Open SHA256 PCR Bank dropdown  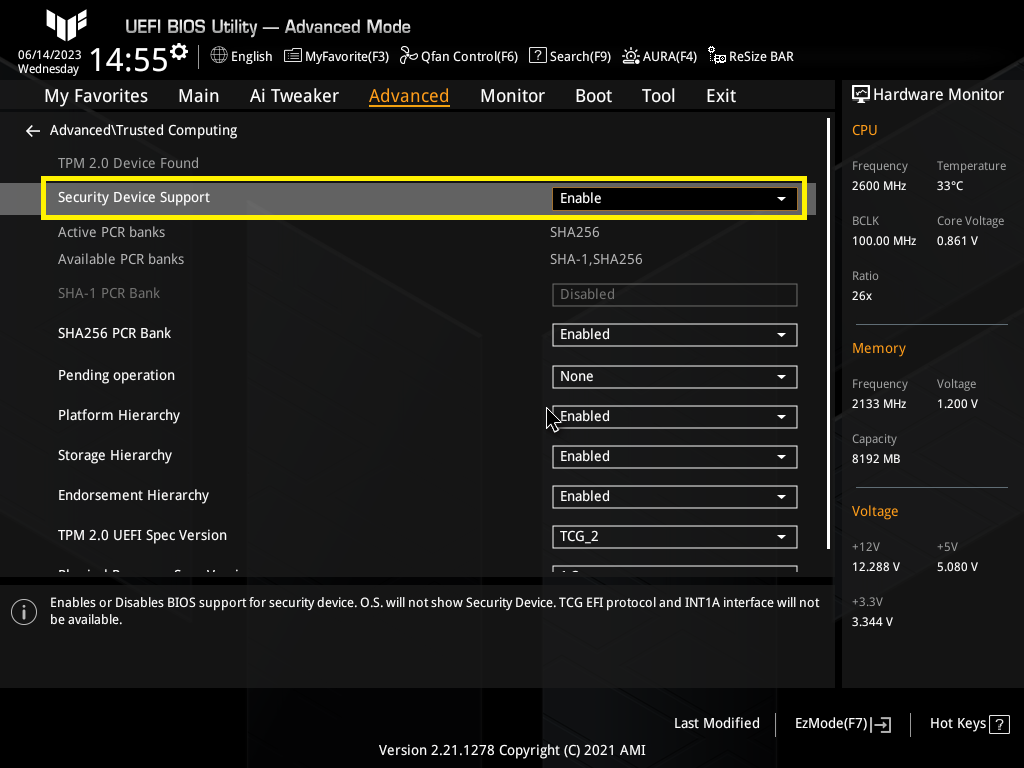click(675, 334)
